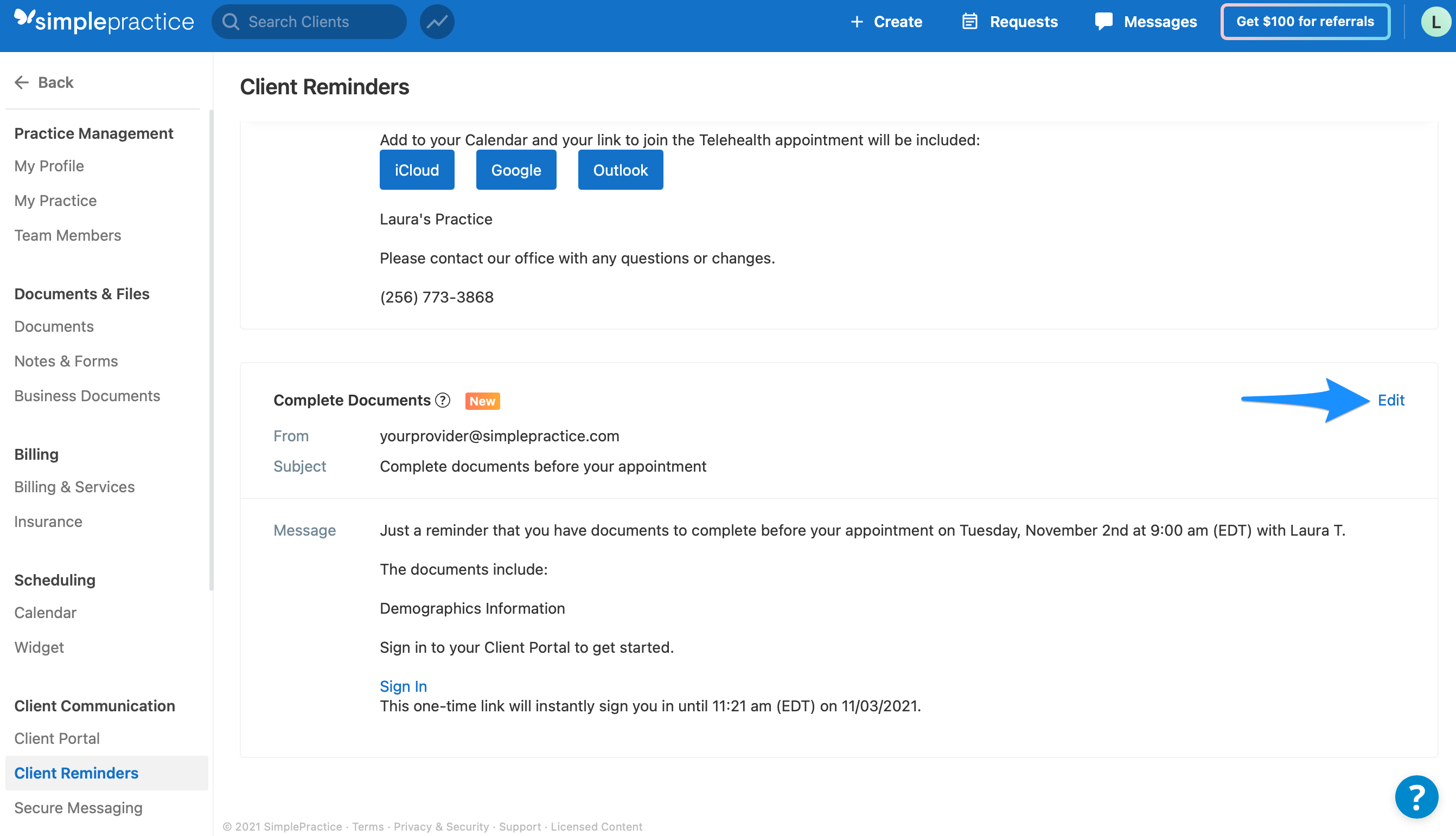Select Client Portal in the sidebar
This screenshot has height=836, width=1456.
point(56,738)
